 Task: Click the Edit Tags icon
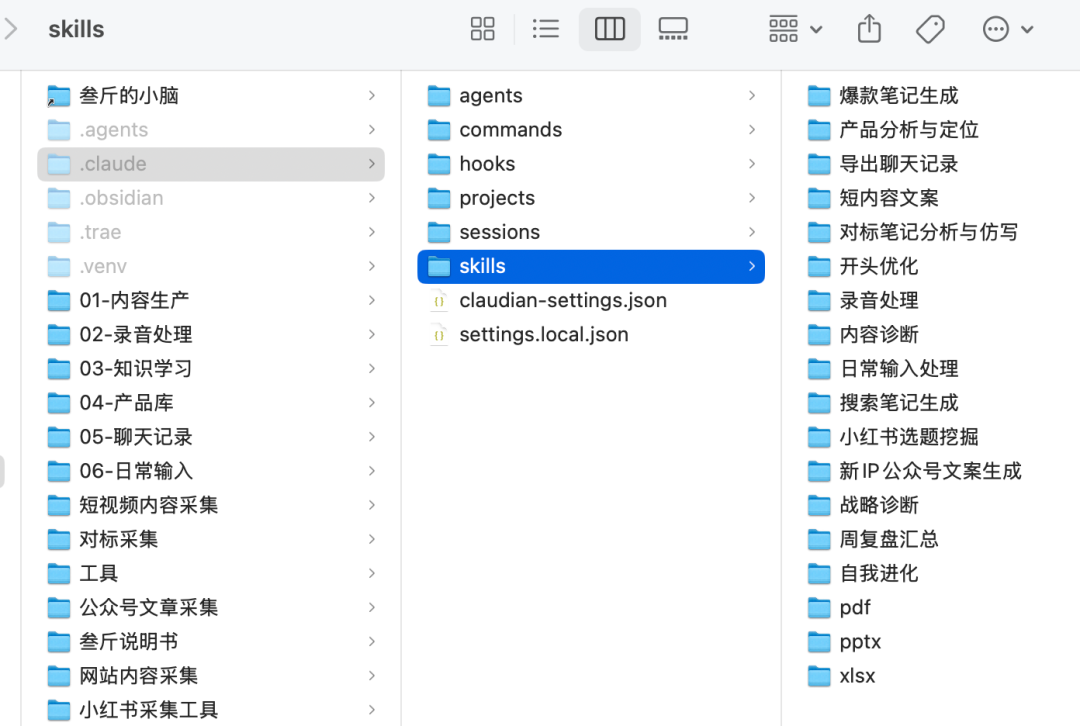[930, 29]
